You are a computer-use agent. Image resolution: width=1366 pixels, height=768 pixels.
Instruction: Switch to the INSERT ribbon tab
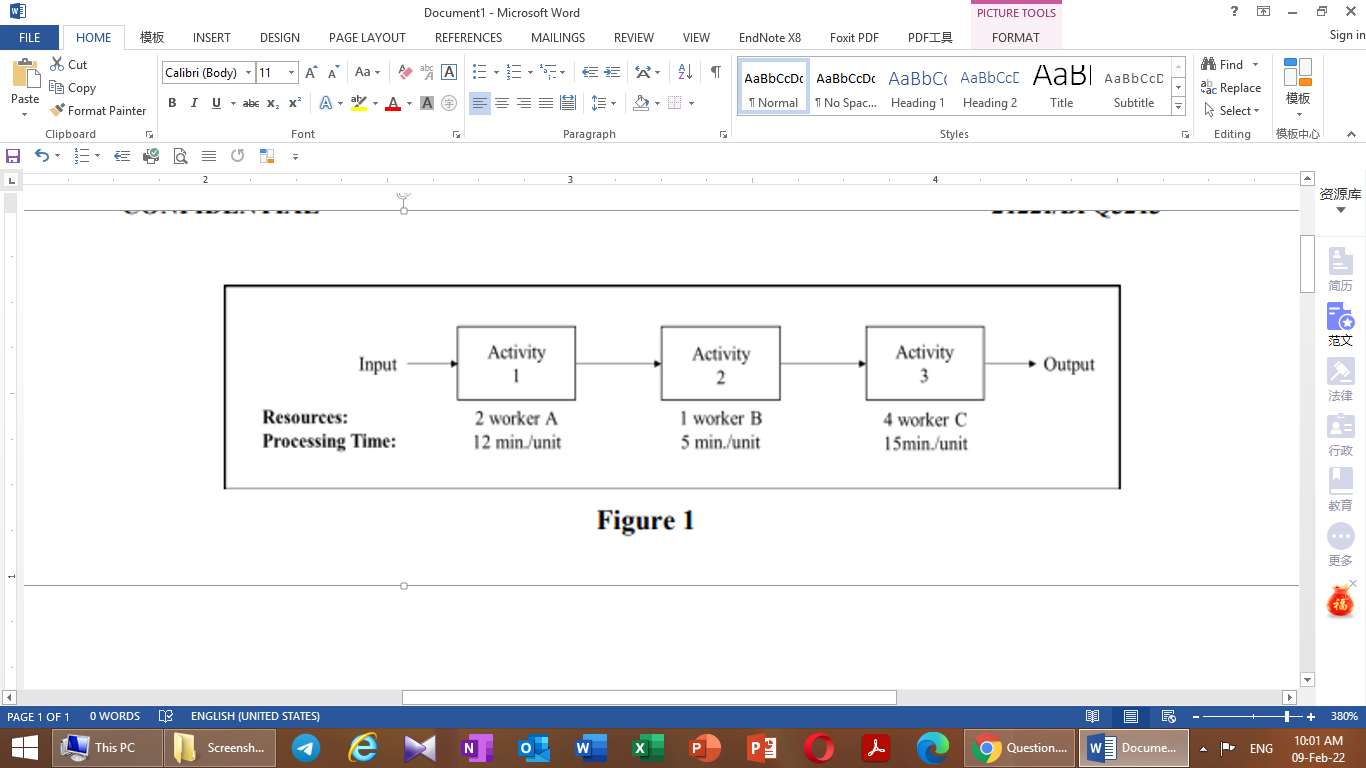211,37
